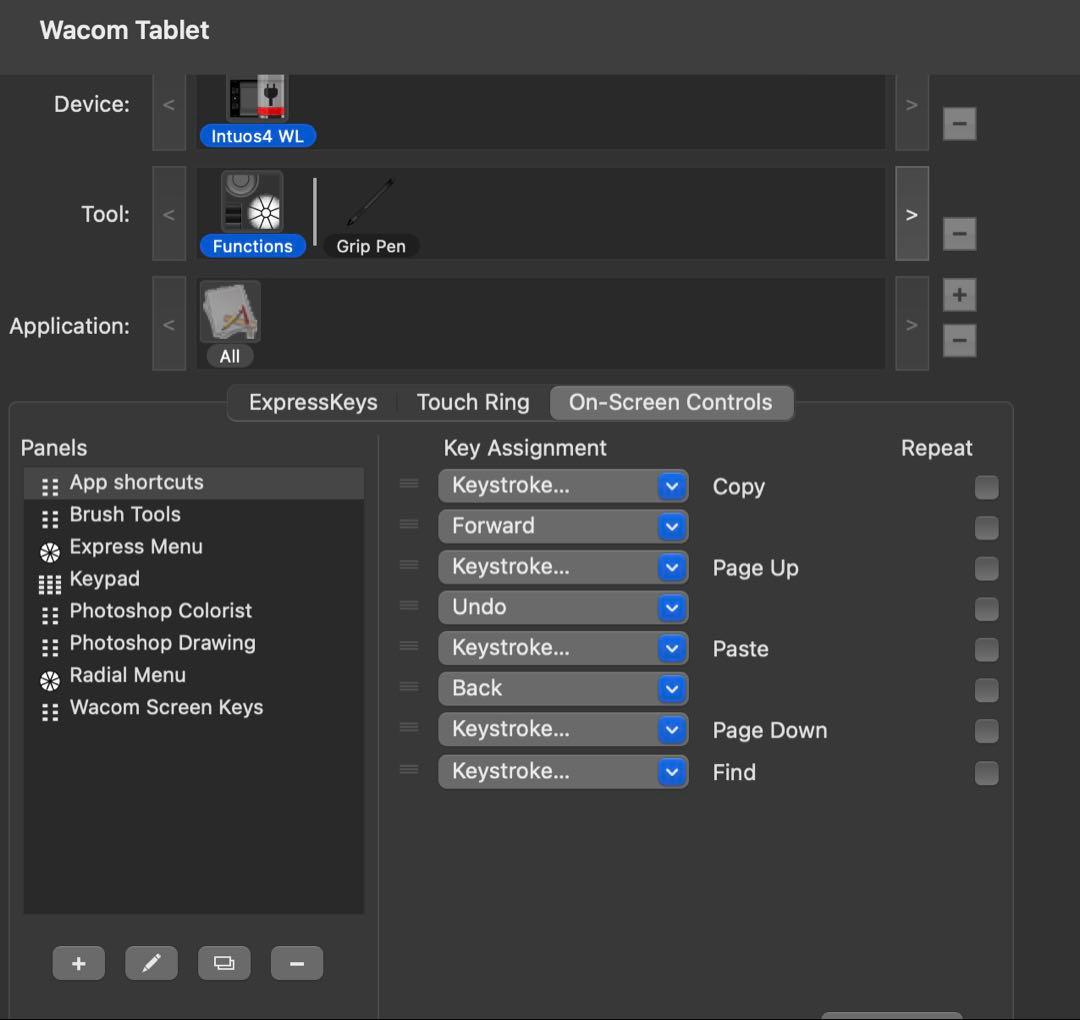Open the Forward assignment dropdown
Screen dimensions: 1080x1020
coord(563,527)
